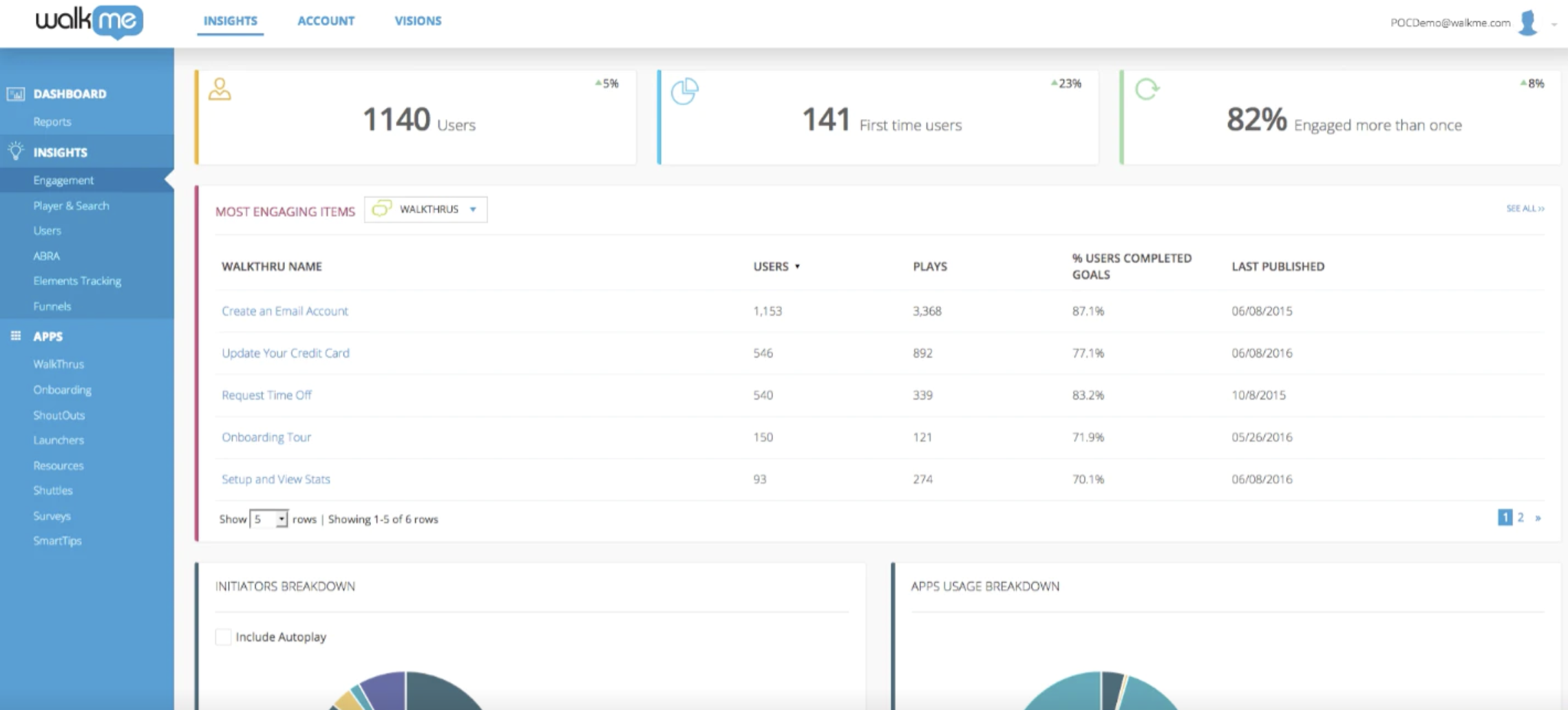This screenshot has width=1568, height=710.
Task: Click the user avatar icon
Action: (x=1527, y=23)
